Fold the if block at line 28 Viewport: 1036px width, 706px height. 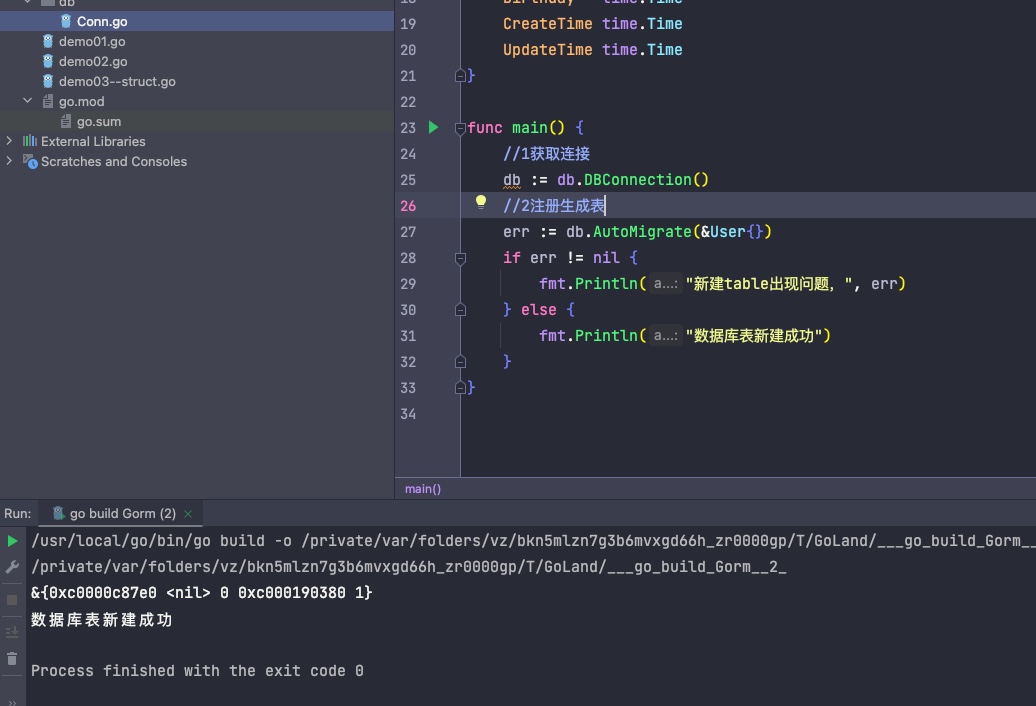(x=461, y=258)
